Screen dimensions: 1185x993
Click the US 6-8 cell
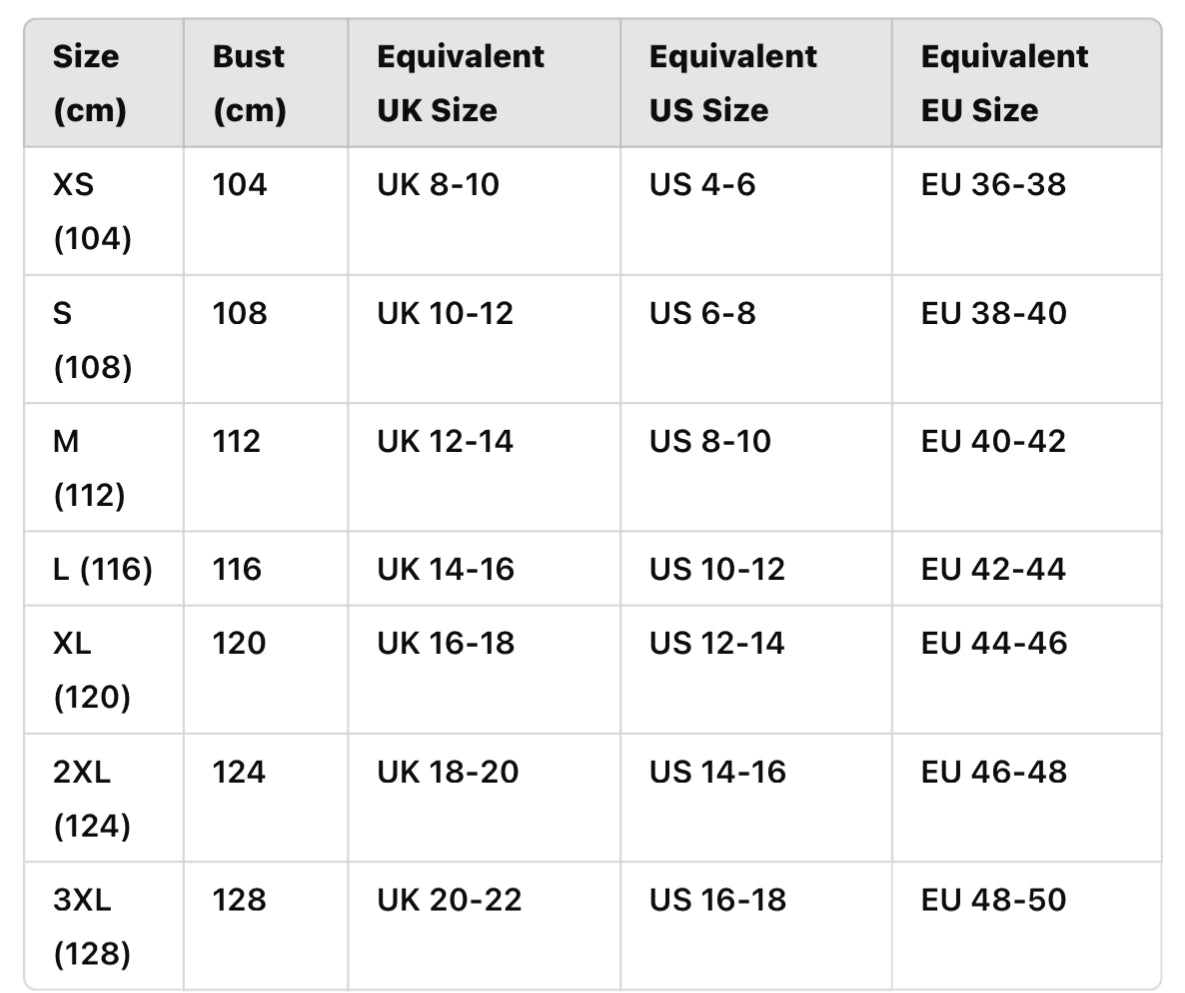702,314
